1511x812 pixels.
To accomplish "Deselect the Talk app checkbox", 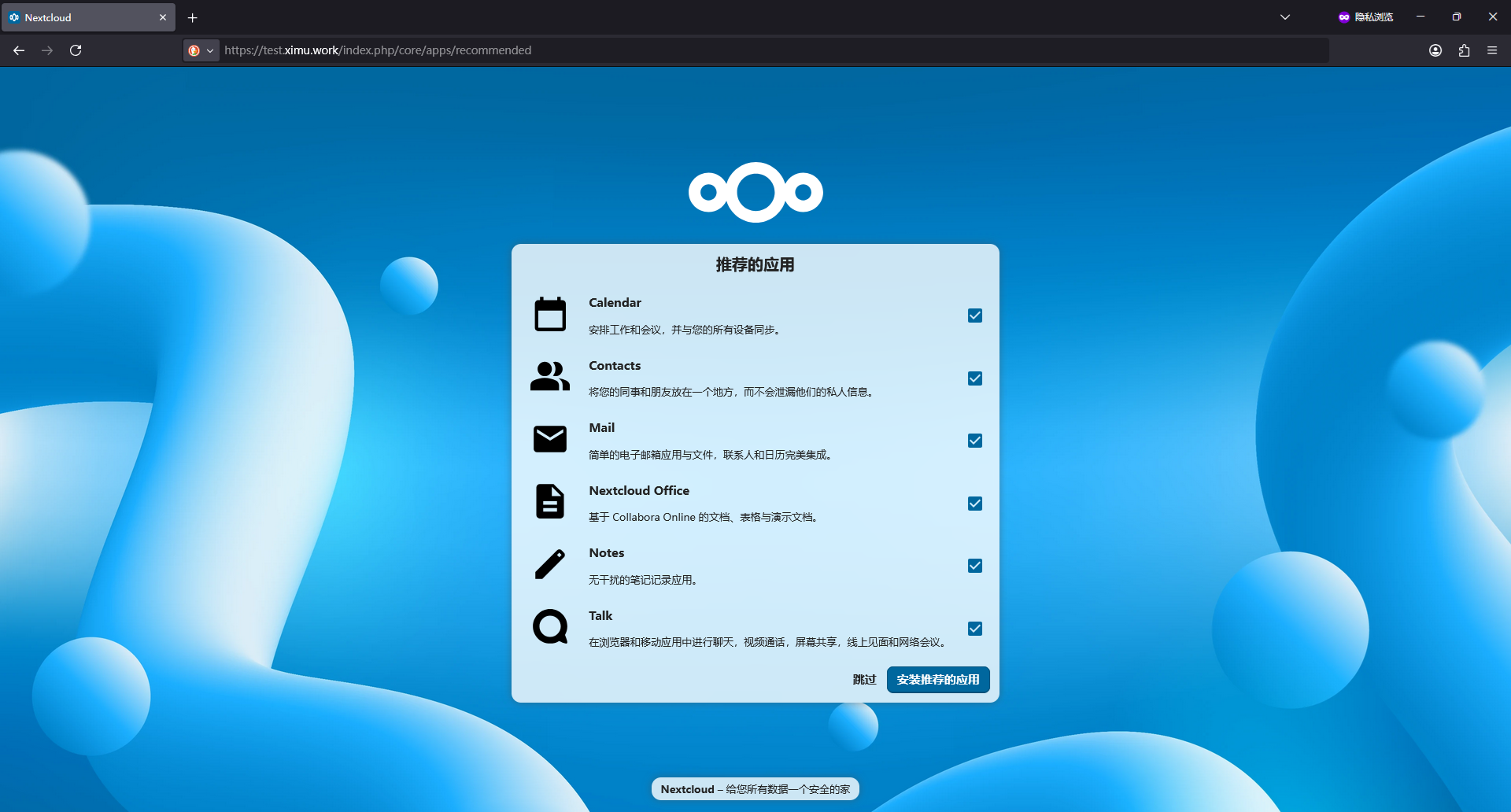I will pyautogui.click(x=975, y=629).
